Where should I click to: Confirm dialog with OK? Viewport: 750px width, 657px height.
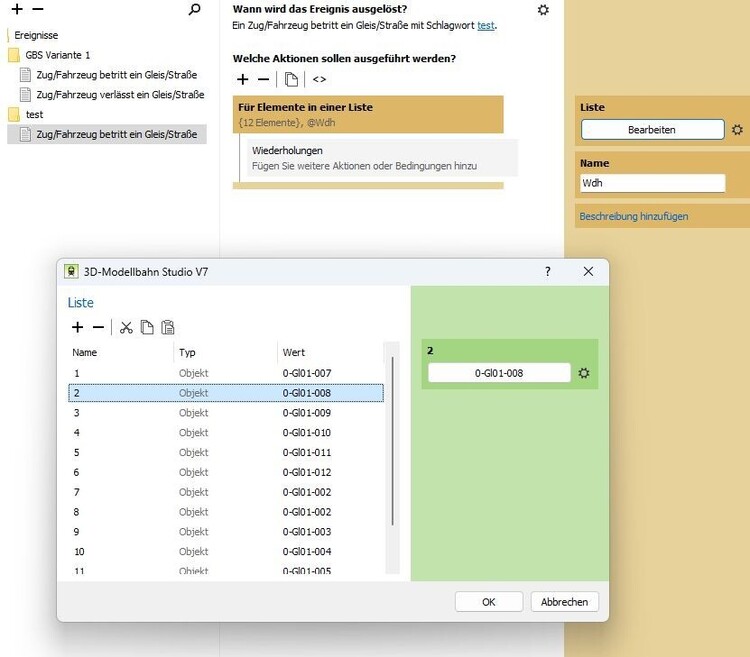coord(488,602)
